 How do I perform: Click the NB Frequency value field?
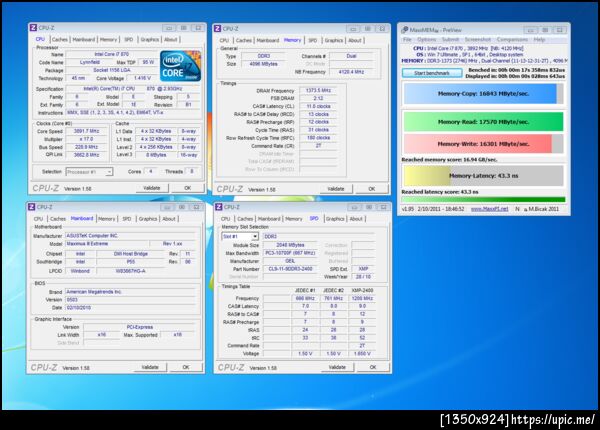351,72
